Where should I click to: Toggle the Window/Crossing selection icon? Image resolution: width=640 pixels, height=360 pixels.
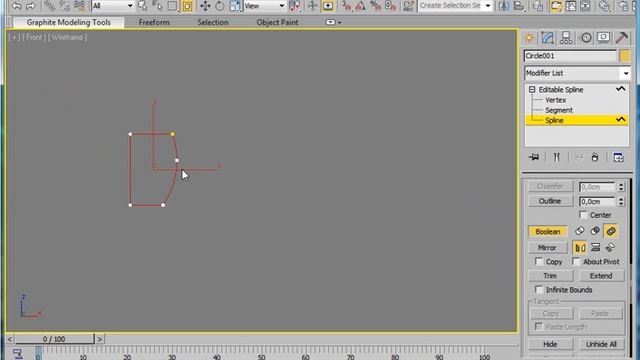pos(187,6)
